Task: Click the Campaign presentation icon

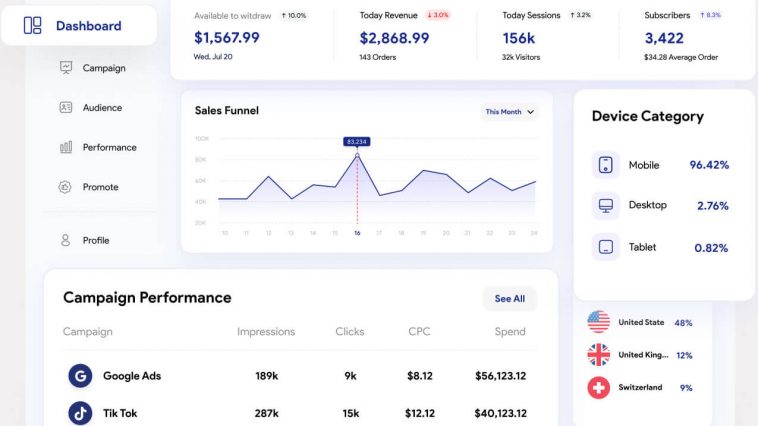Action: tap(66, 68)
